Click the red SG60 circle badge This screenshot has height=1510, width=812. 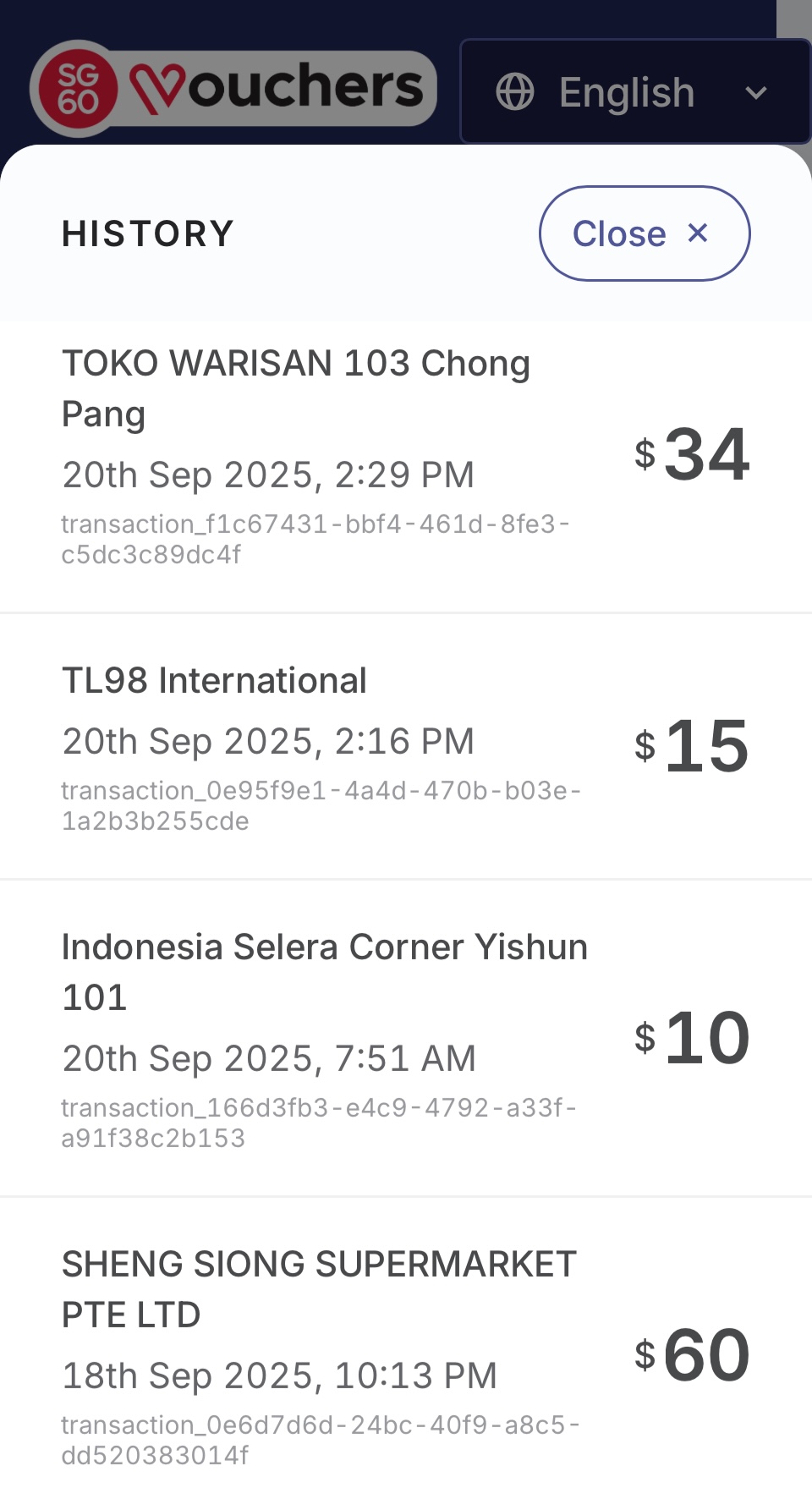pyautogui.click(x=78, y=89)
